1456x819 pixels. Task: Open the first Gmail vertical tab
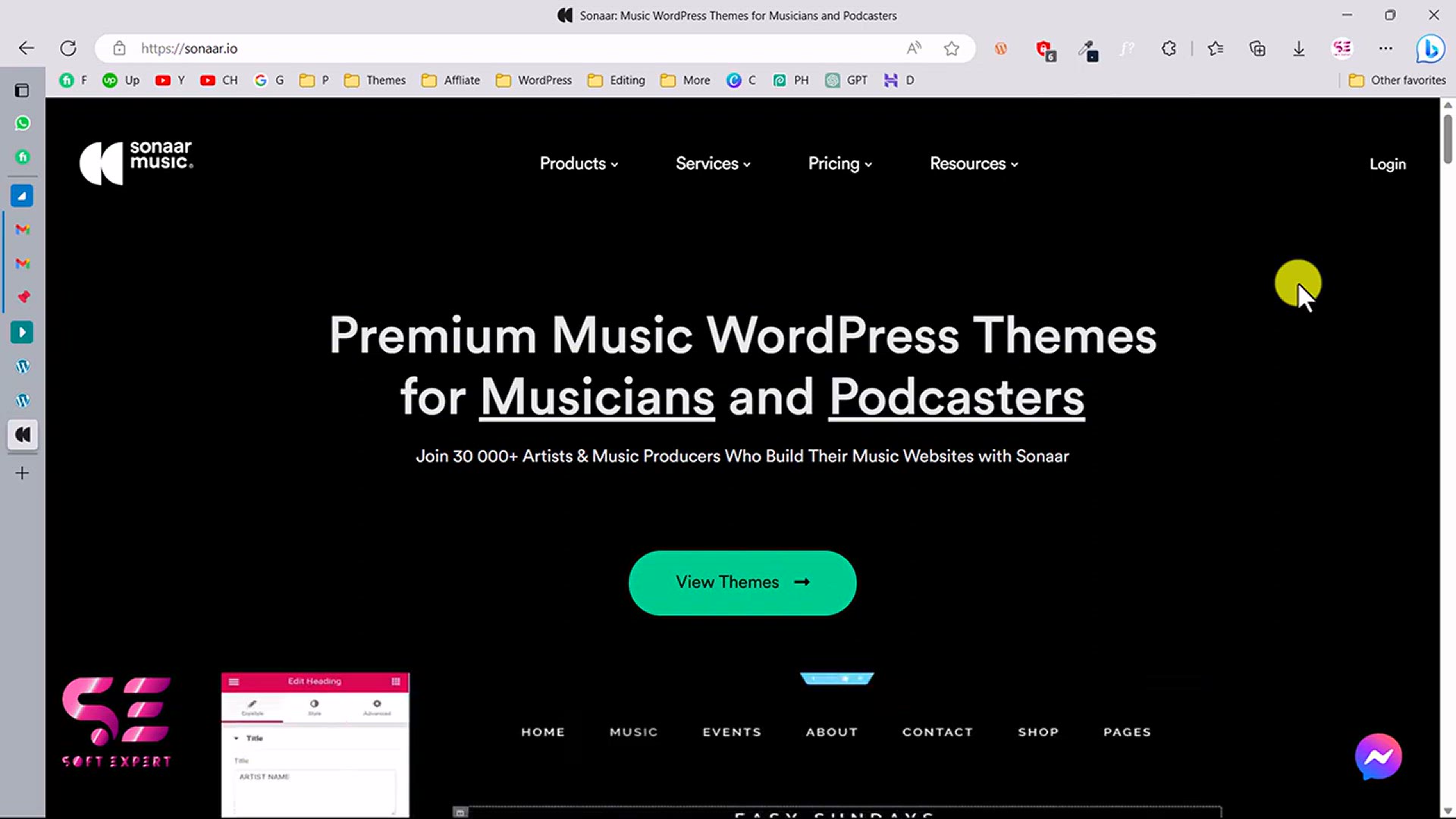(23, 229)
